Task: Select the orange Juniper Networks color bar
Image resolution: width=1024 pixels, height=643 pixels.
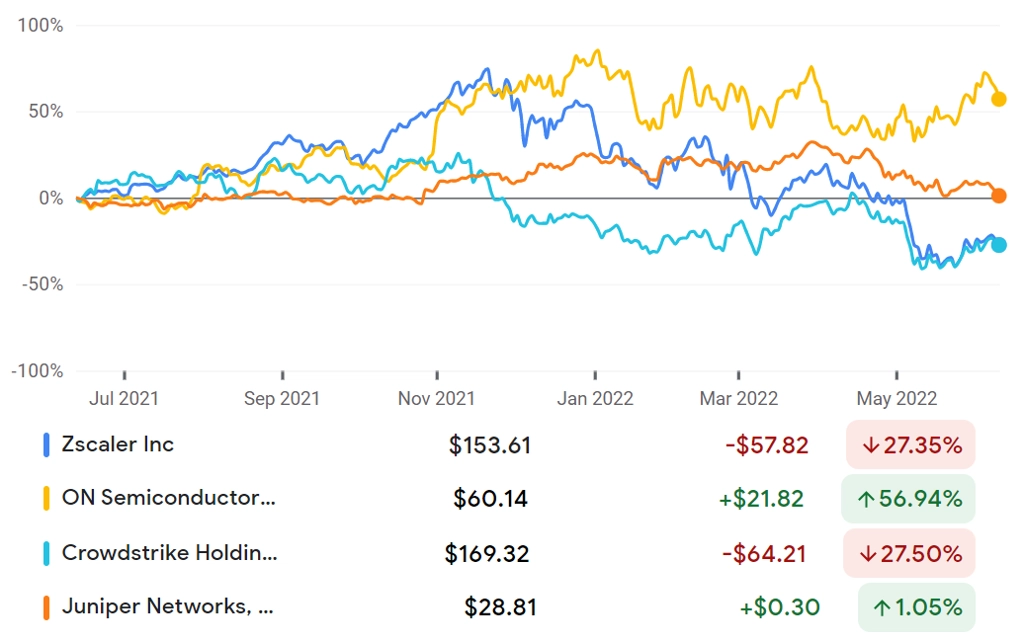Action: 46,607
